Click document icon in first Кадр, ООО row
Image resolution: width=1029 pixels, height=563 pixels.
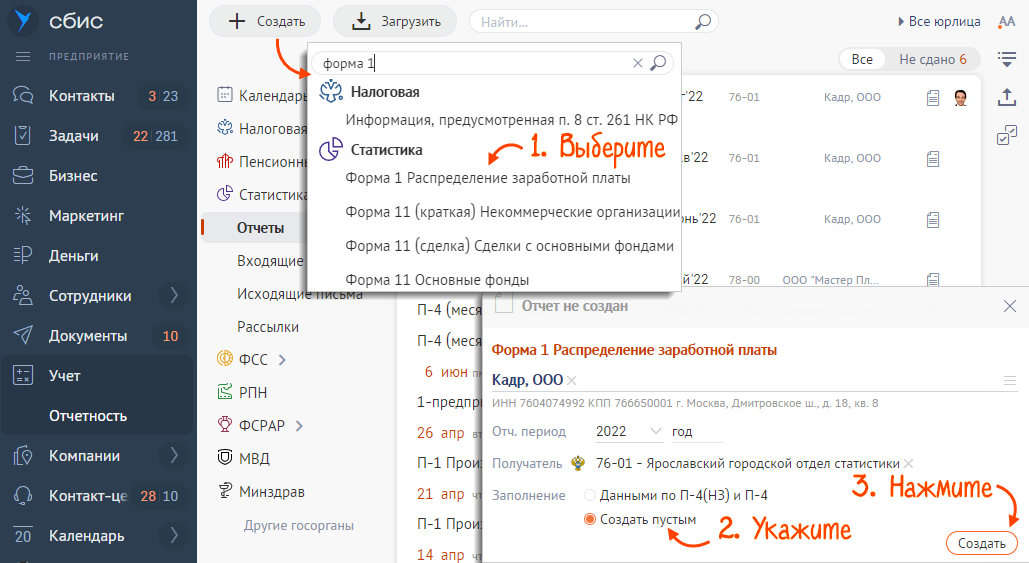click(933, 98)
